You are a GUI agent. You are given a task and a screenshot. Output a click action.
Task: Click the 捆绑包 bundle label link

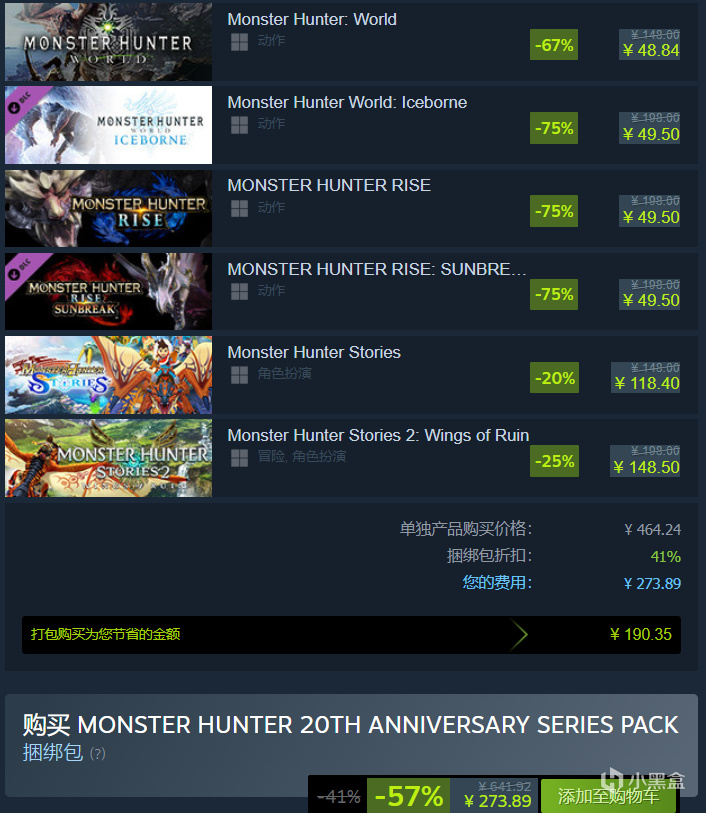(52, 752)
